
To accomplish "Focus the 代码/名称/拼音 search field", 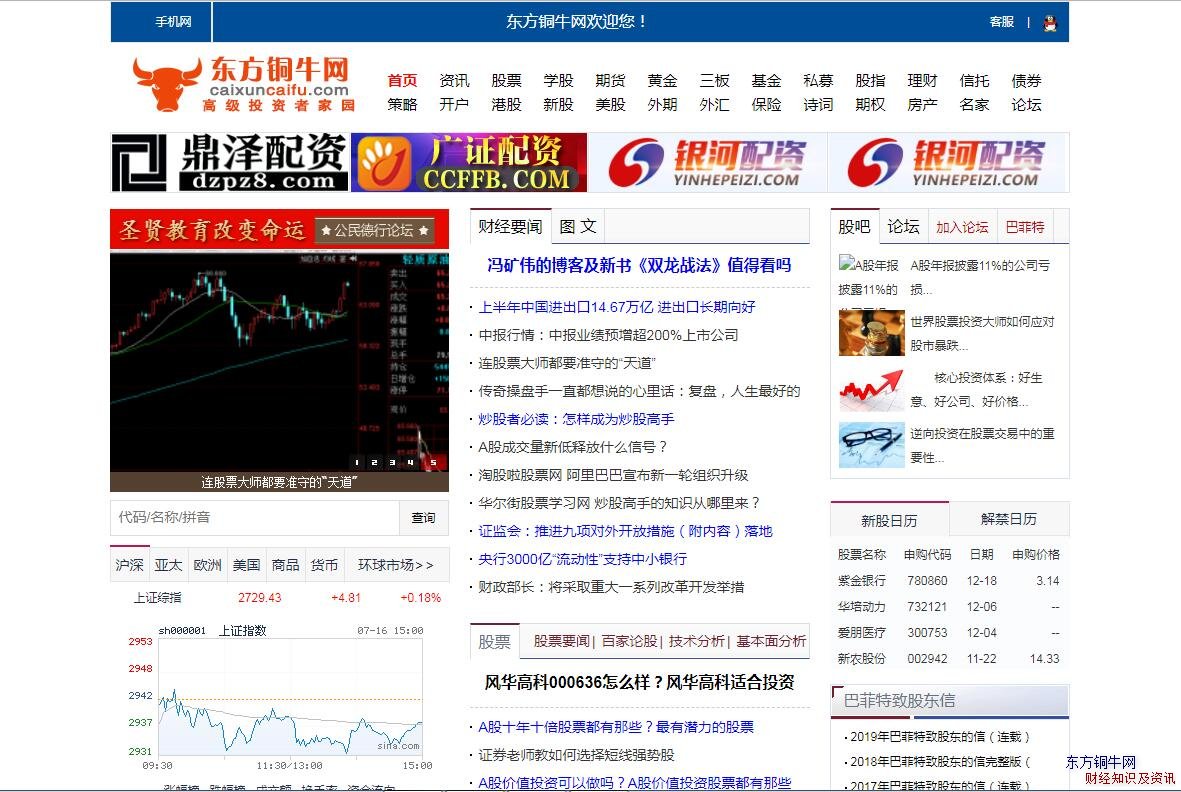I will tap(255, 518).
